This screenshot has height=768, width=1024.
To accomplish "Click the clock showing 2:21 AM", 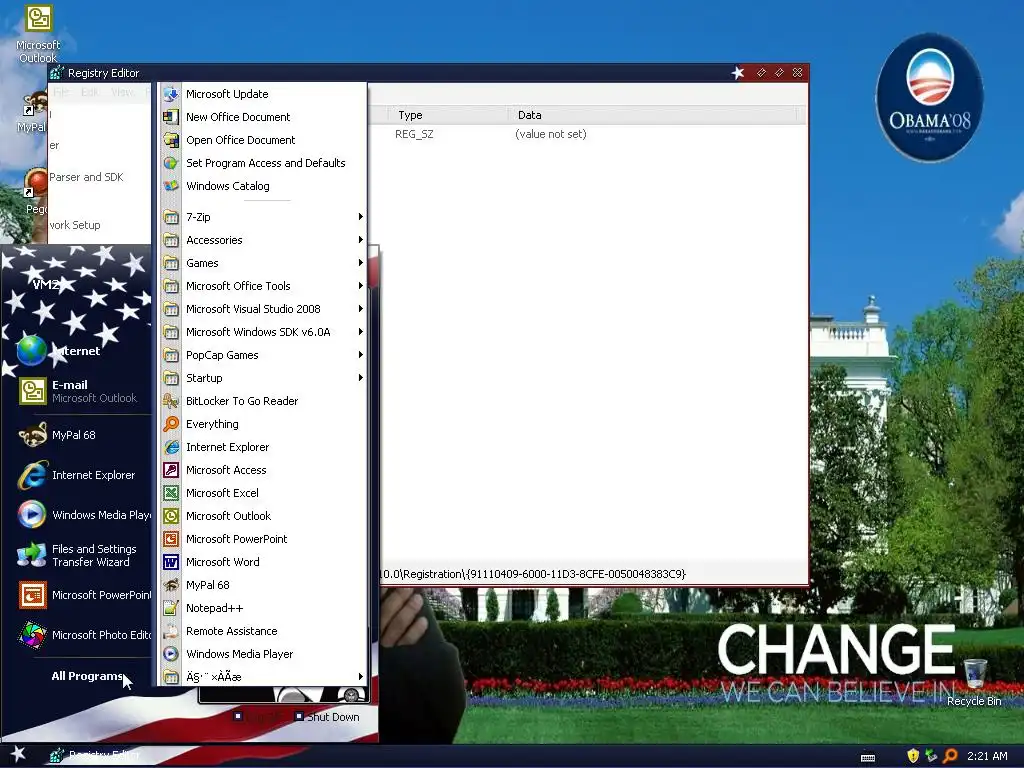I will pos(987,756).
